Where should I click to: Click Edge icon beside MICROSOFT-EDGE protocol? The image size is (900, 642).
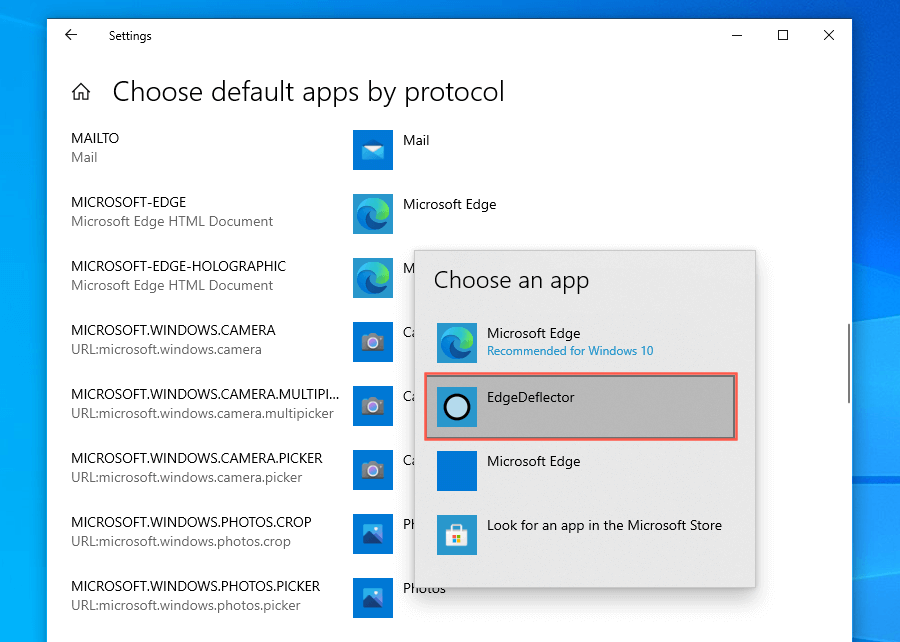(x=373, y=214)
